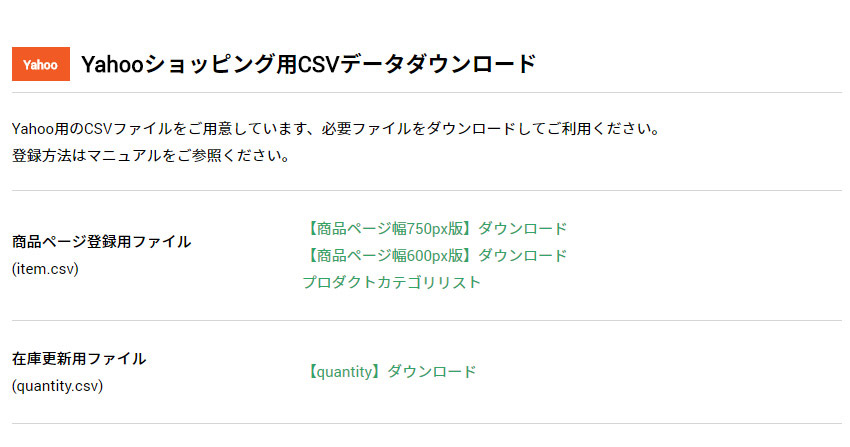Select the 商品ページ登録用ファイル row label
The height and width of the screenshot is (447, 850).
[101, 242]
